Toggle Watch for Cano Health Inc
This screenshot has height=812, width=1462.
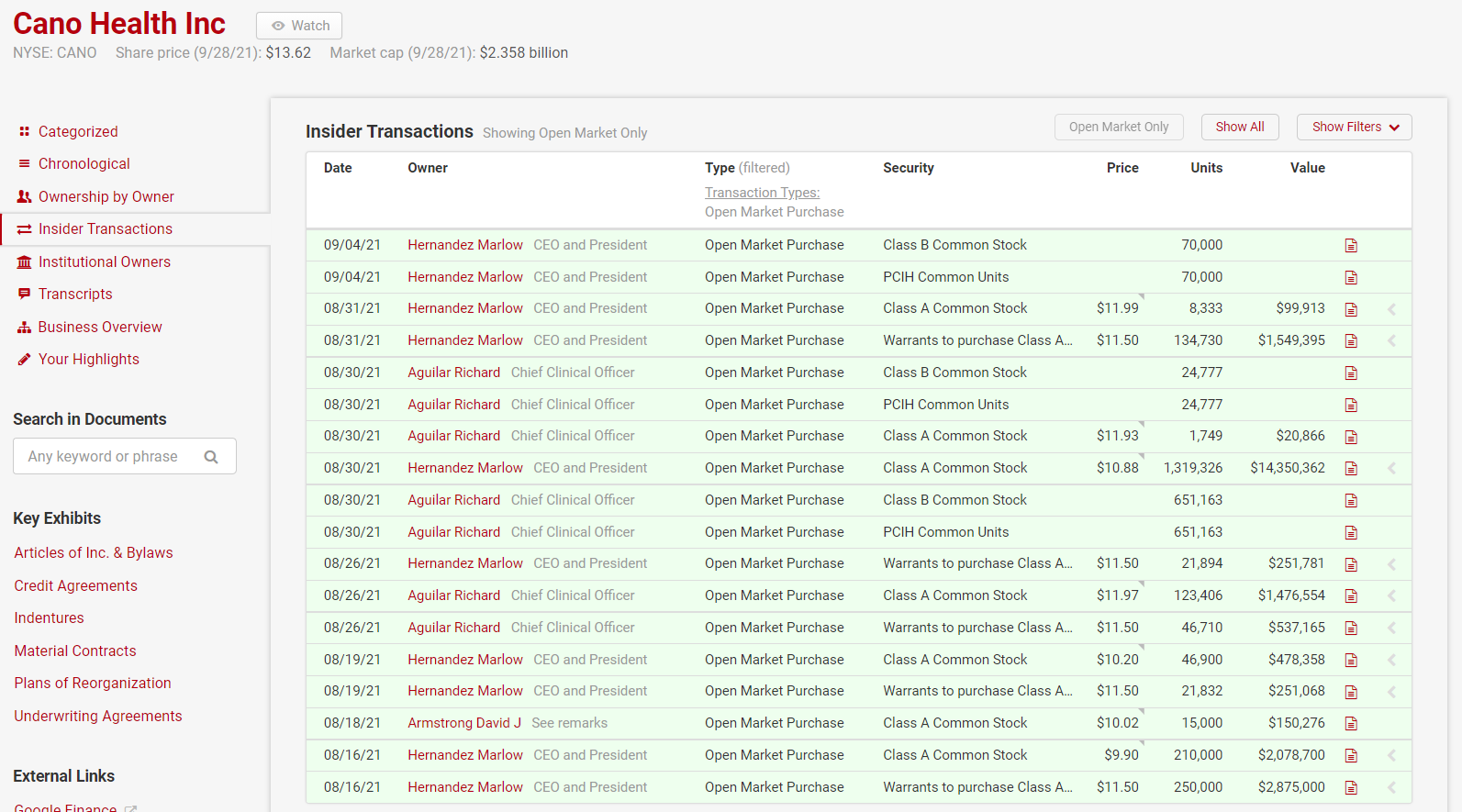(299, 26)
